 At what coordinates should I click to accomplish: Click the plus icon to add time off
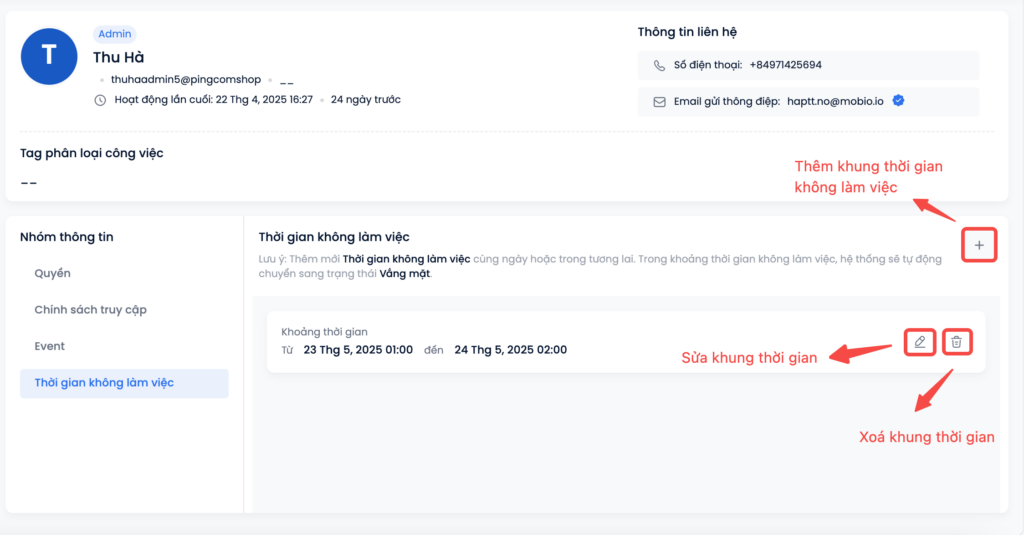[x=979, y=245]
